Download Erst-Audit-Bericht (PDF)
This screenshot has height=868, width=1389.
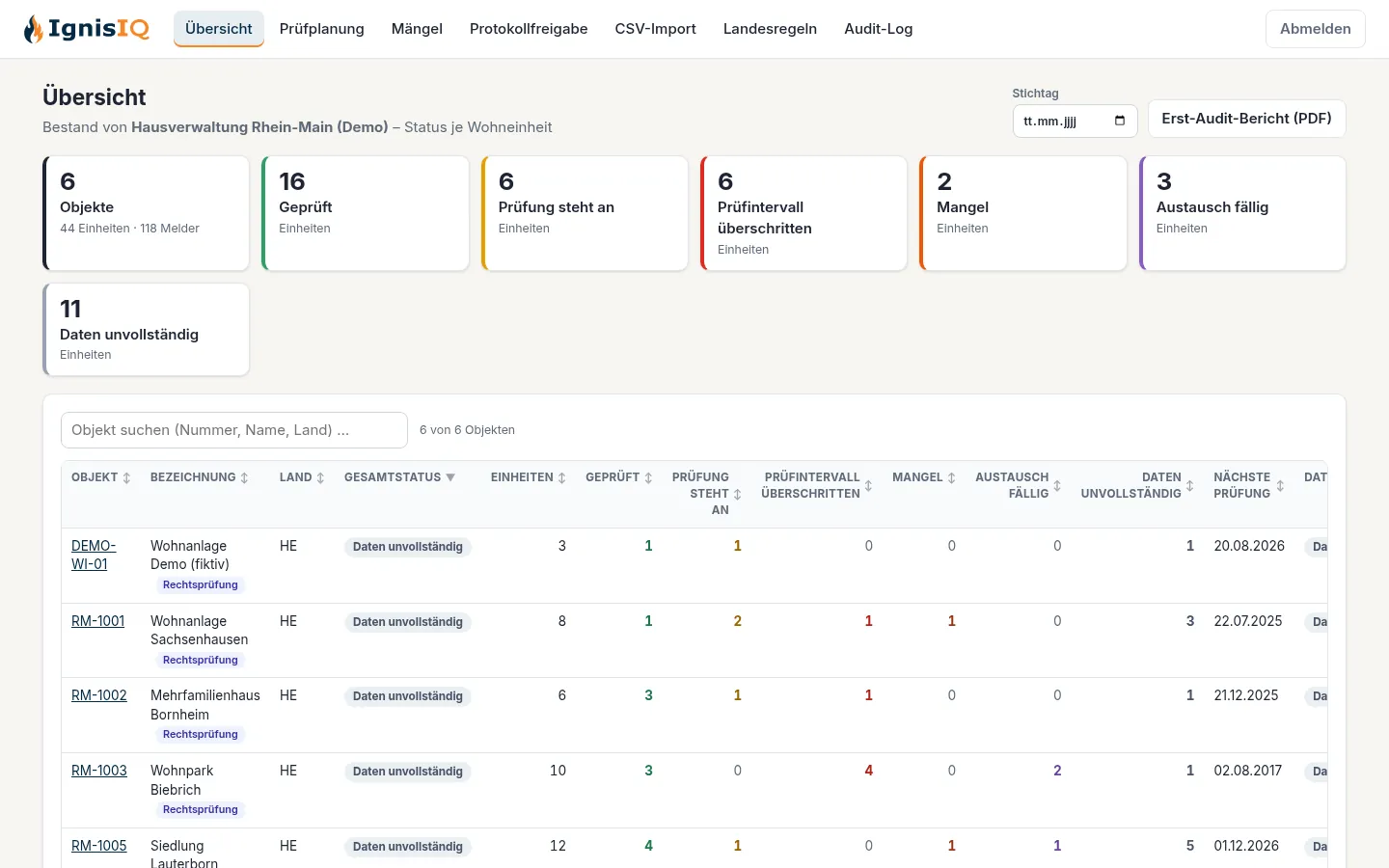(x=1246, y=119)
